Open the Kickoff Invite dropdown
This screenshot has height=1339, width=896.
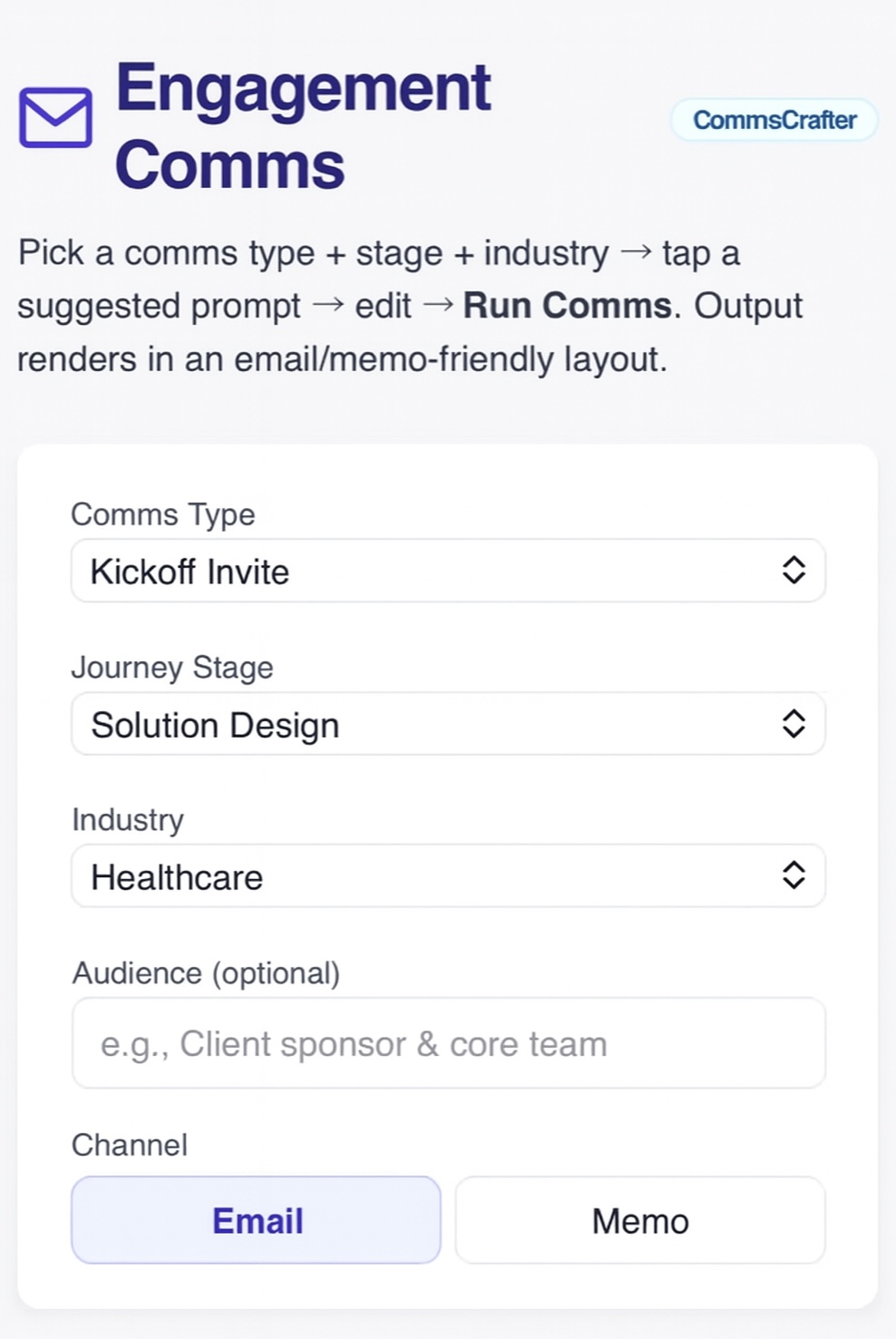448,571
